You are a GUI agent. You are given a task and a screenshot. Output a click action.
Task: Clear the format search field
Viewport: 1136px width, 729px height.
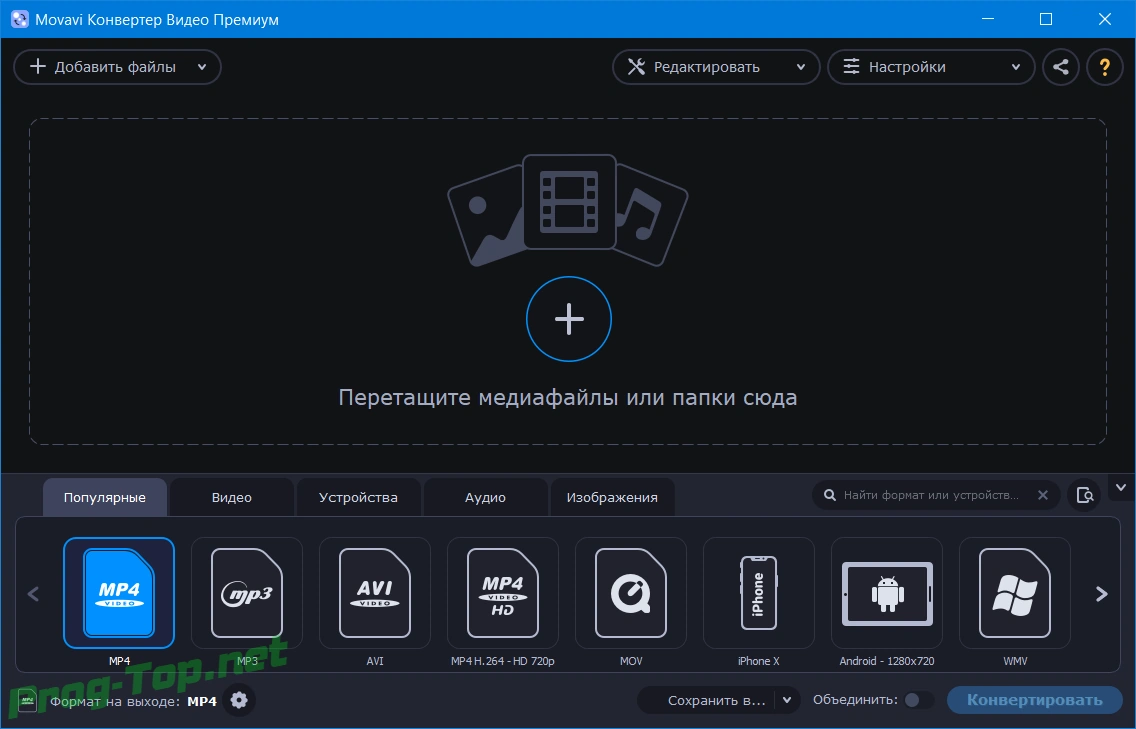point(1043,495)
